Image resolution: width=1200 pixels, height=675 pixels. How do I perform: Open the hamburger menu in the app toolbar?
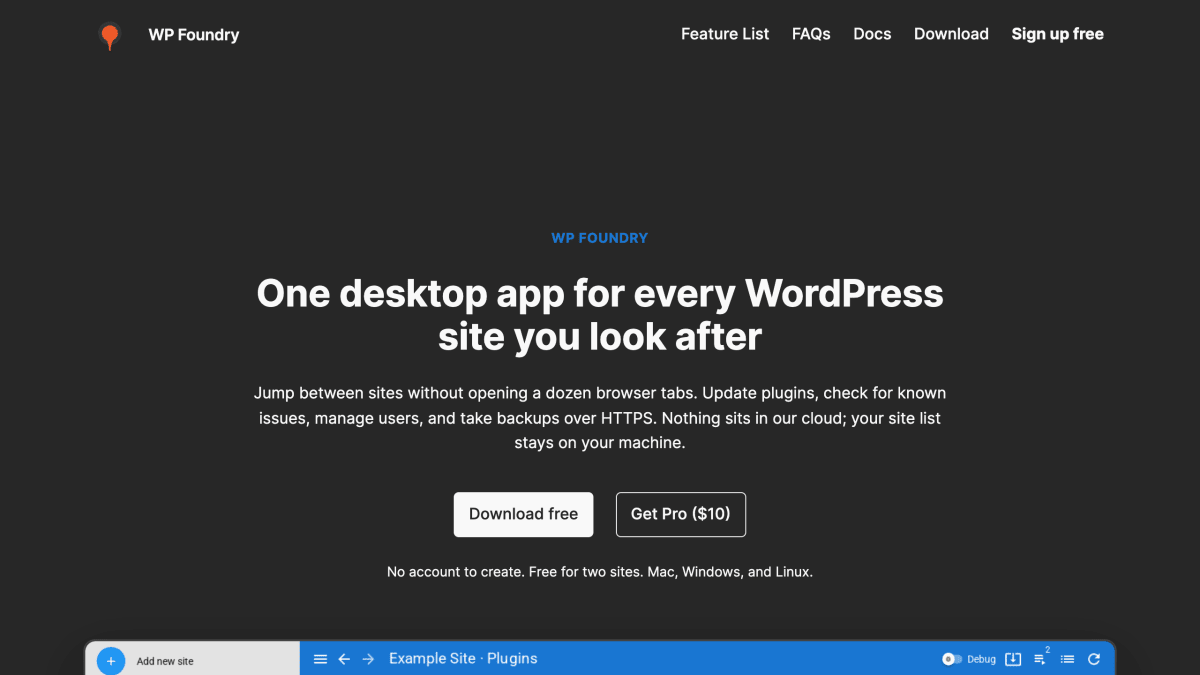point(321,659)
